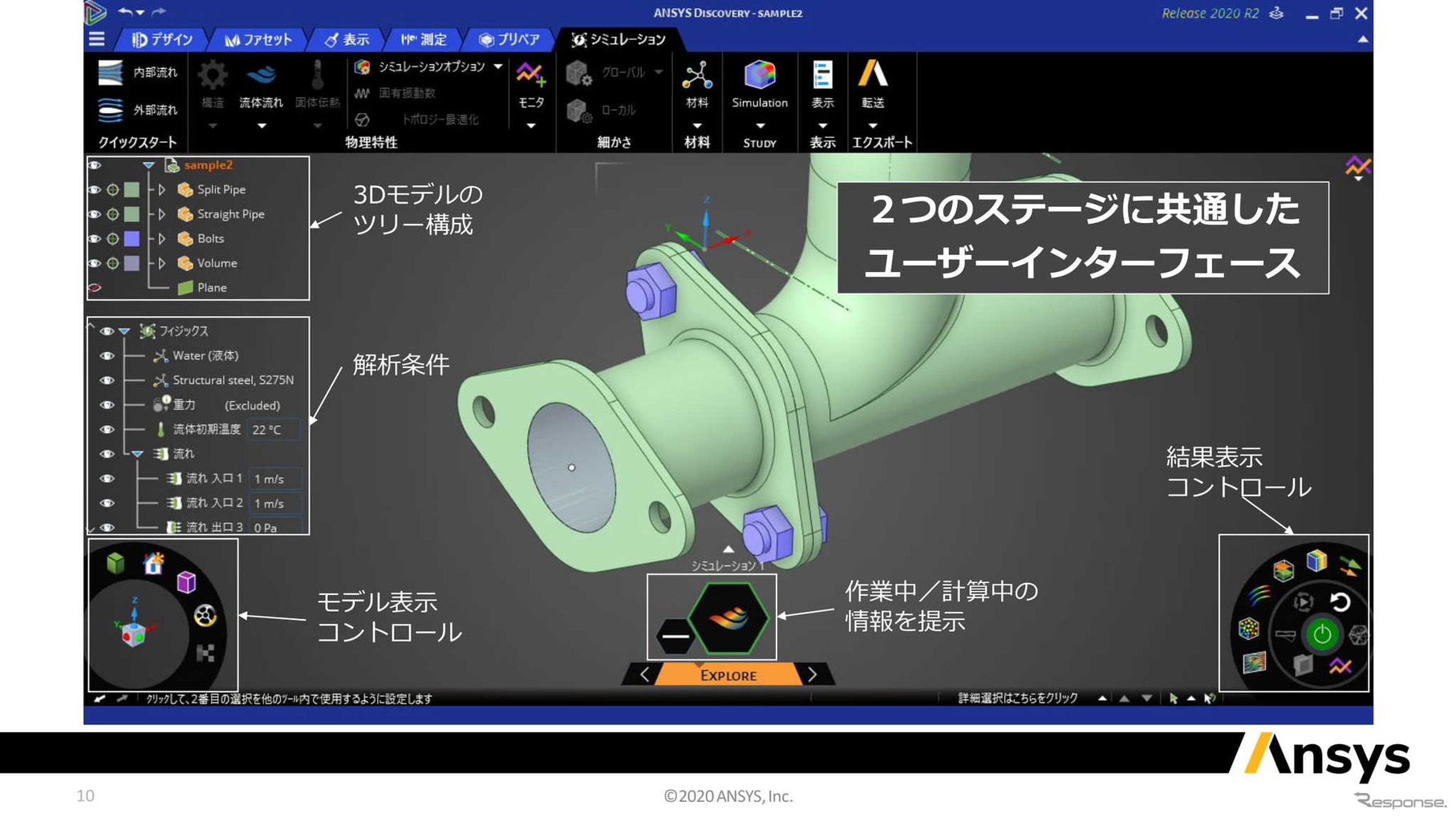
Task: Click the home view icon
Action: (x=153, y=564)
